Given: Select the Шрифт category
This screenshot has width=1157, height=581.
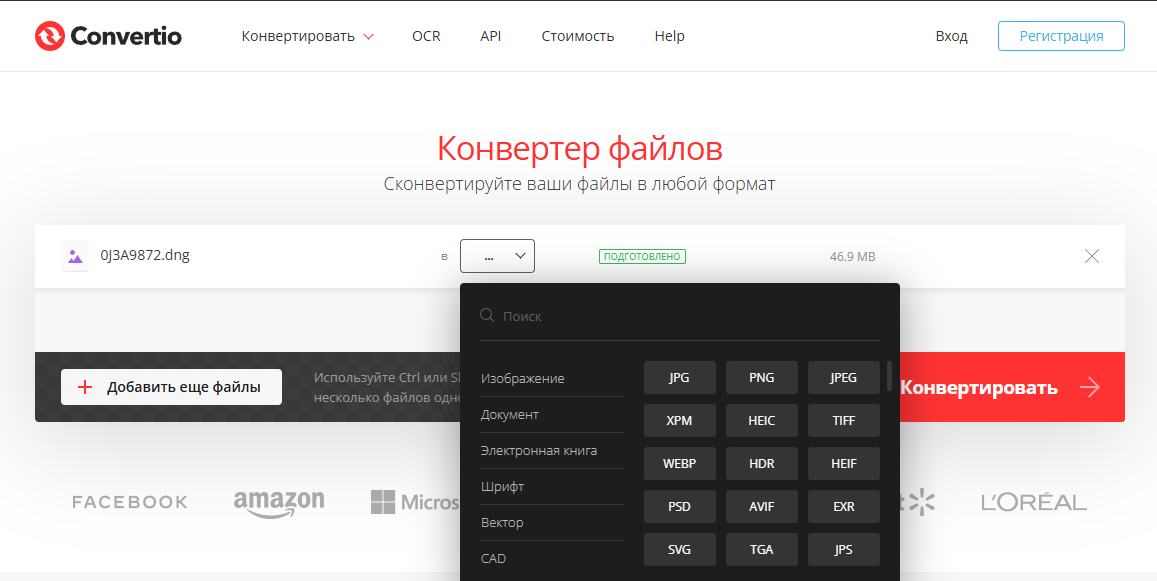Looking at the screenshot, I should tap(552, 487).
